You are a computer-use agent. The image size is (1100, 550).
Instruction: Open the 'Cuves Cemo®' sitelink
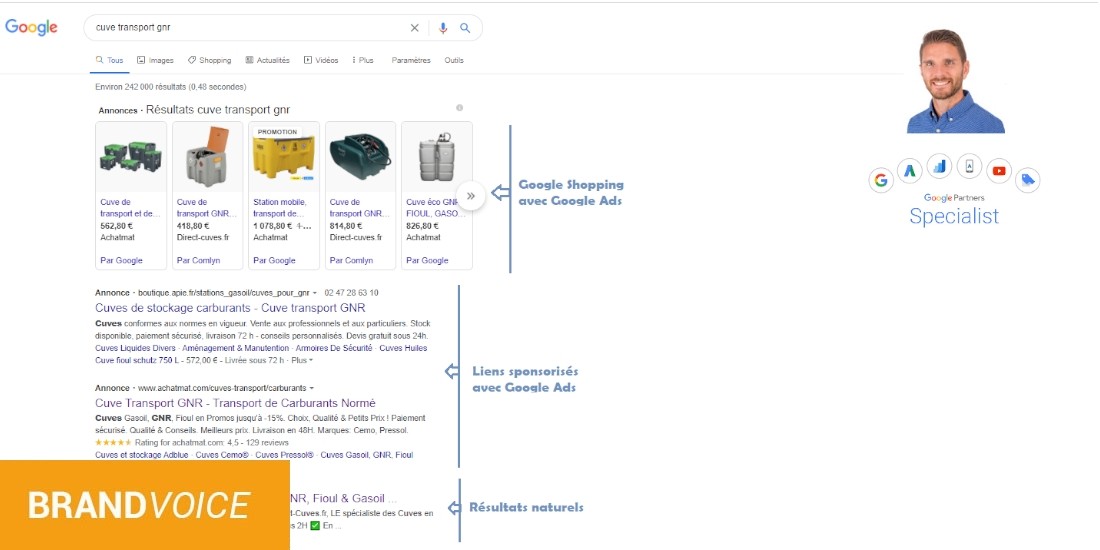pyautogui.click(x=222, y=455)
